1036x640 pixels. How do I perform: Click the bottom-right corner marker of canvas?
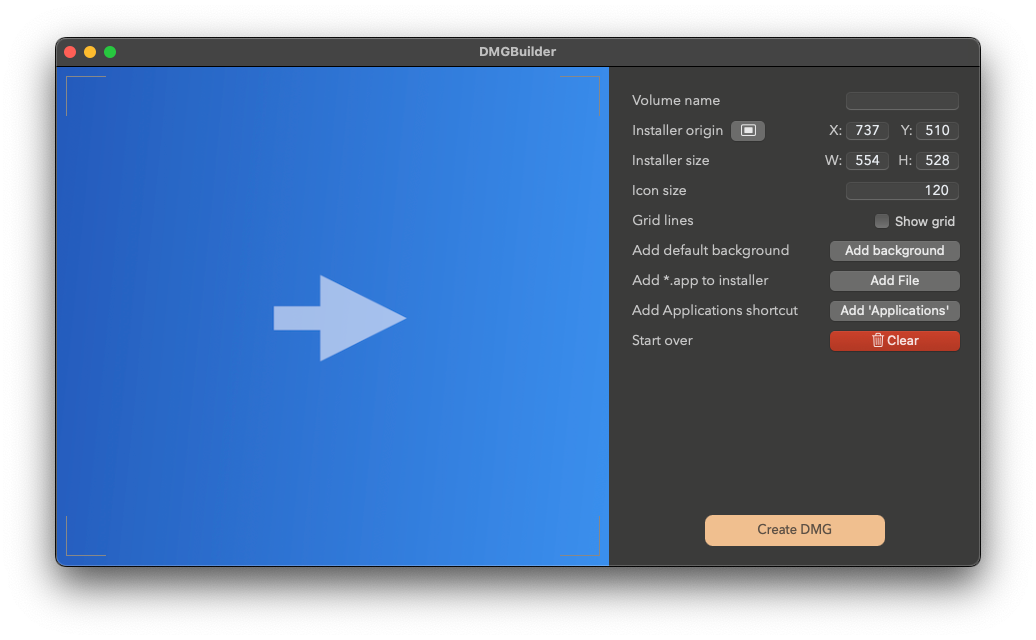click(x=595, y=551)
